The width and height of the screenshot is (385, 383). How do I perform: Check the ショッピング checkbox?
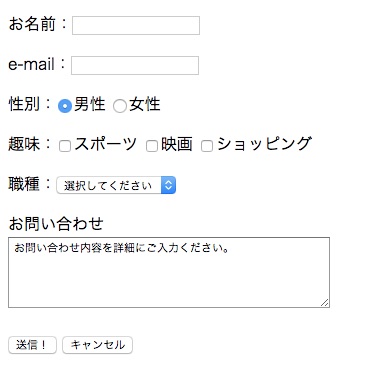pyautogui.click(x=207, y=146)
